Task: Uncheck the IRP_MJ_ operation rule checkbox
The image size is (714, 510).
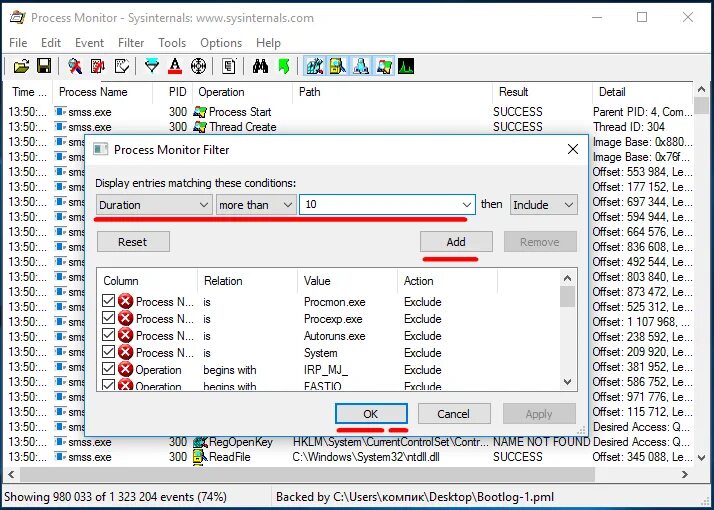Action: [108, 369]
